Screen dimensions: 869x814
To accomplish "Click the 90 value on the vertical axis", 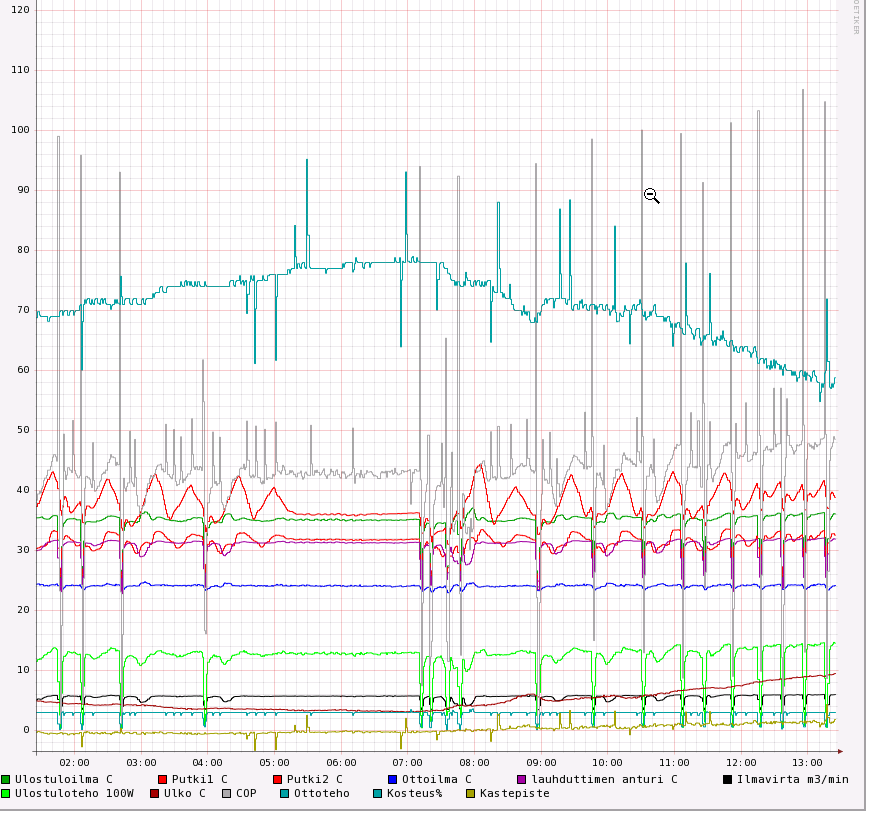I will pyautogui.click(x=23, y=190).
